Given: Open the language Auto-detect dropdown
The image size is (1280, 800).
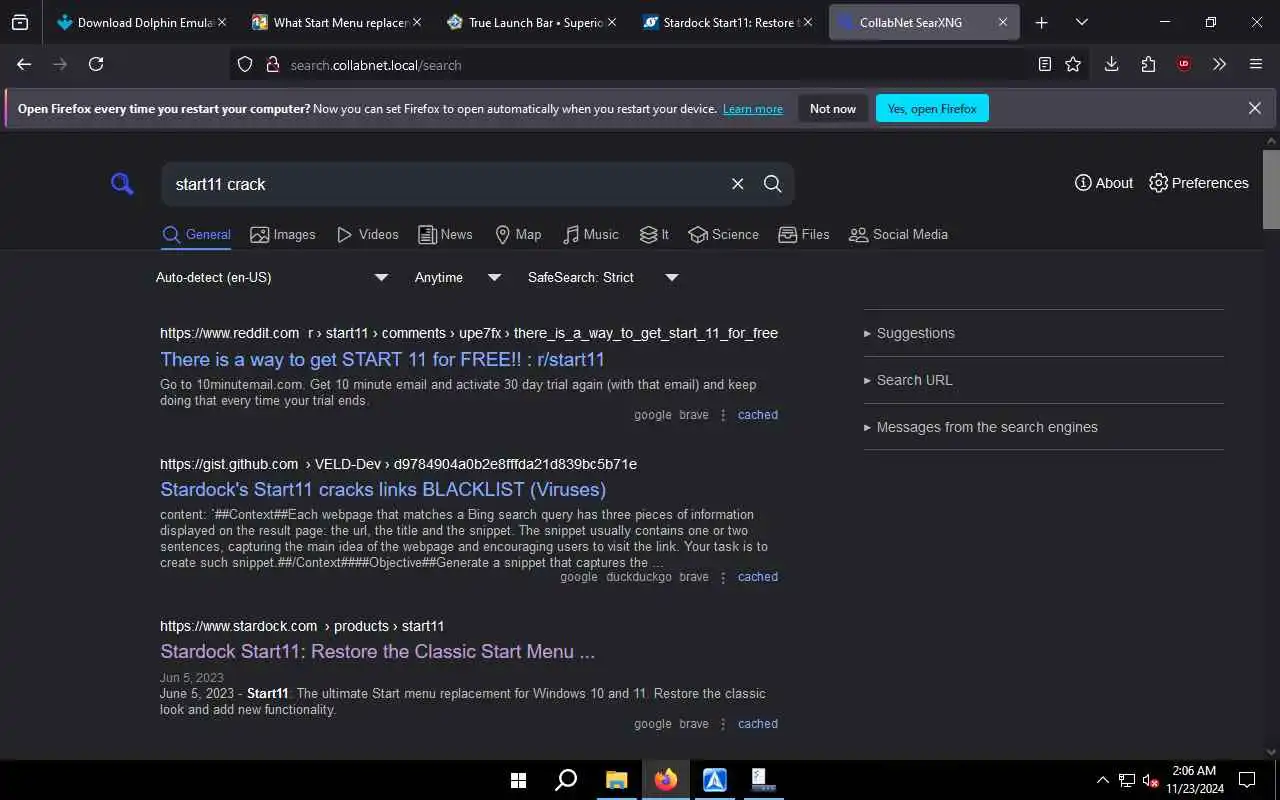Looking at the screenshot, I should (x=272, y=278).
